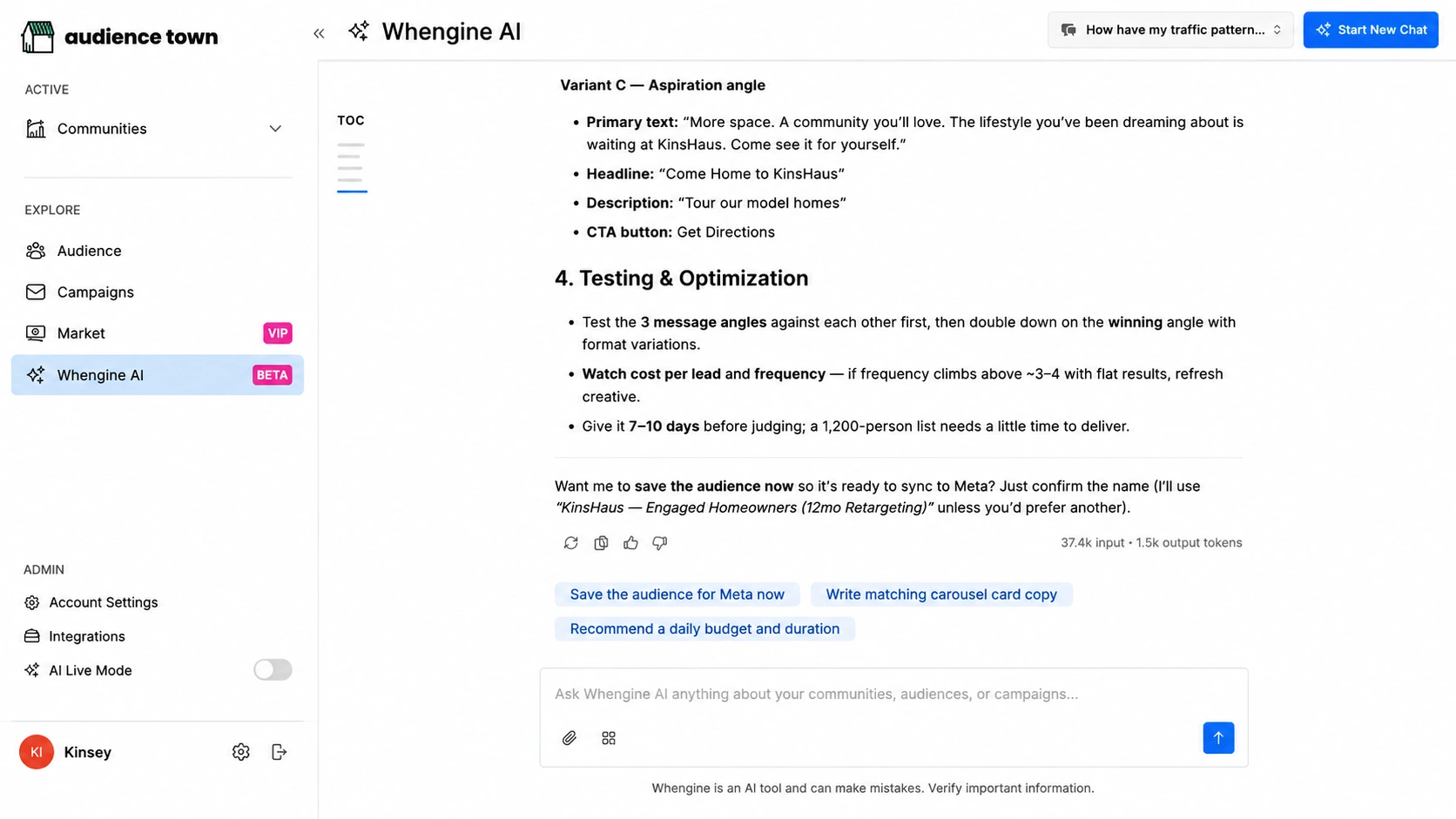The width and height of the screenshot is (1456, 819).
Task: Log out using the exit icon
Action: click(280, 752)
